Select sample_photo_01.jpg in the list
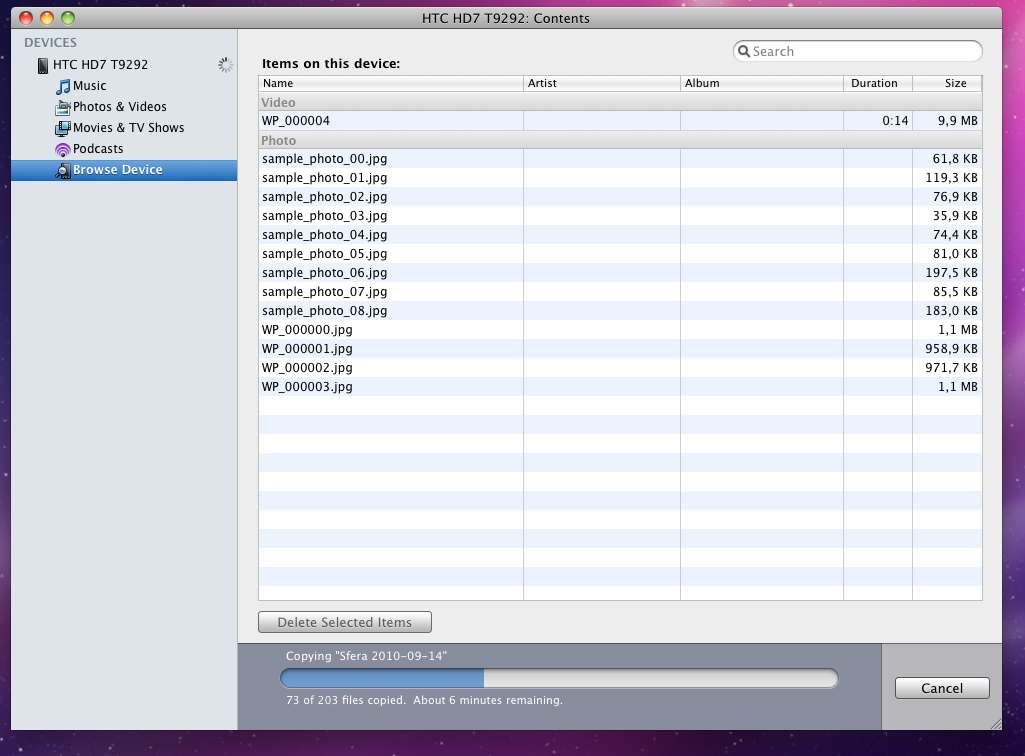This screenshot has width=1025, height=756. tap(620, 177)
